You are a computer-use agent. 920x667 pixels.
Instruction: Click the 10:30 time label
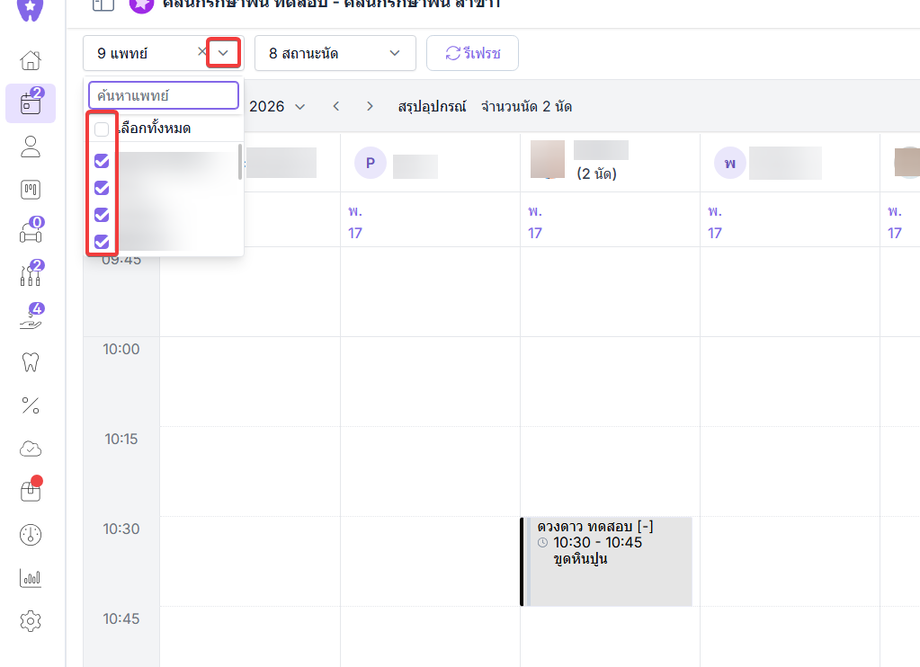coord(121,529)
